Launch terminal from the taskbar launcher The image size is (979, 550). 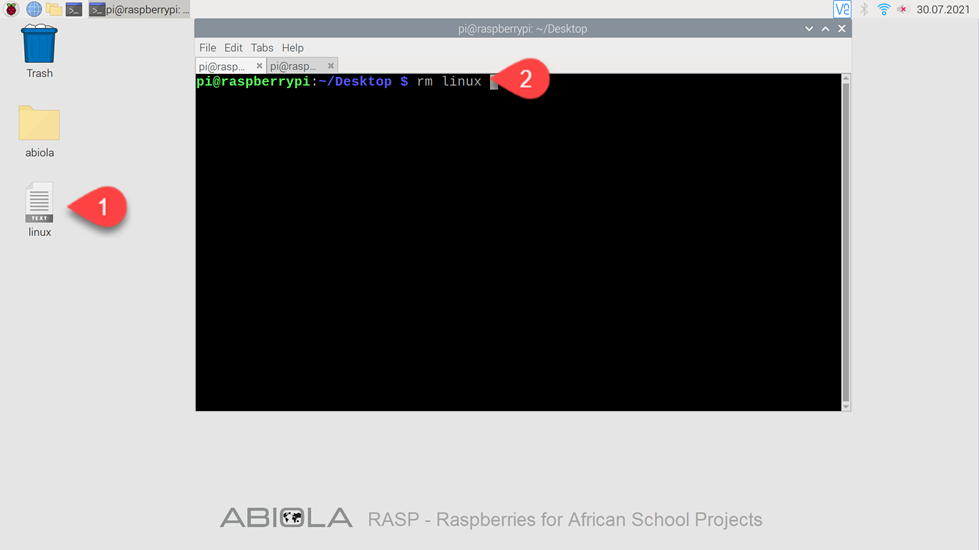(74, 9)
